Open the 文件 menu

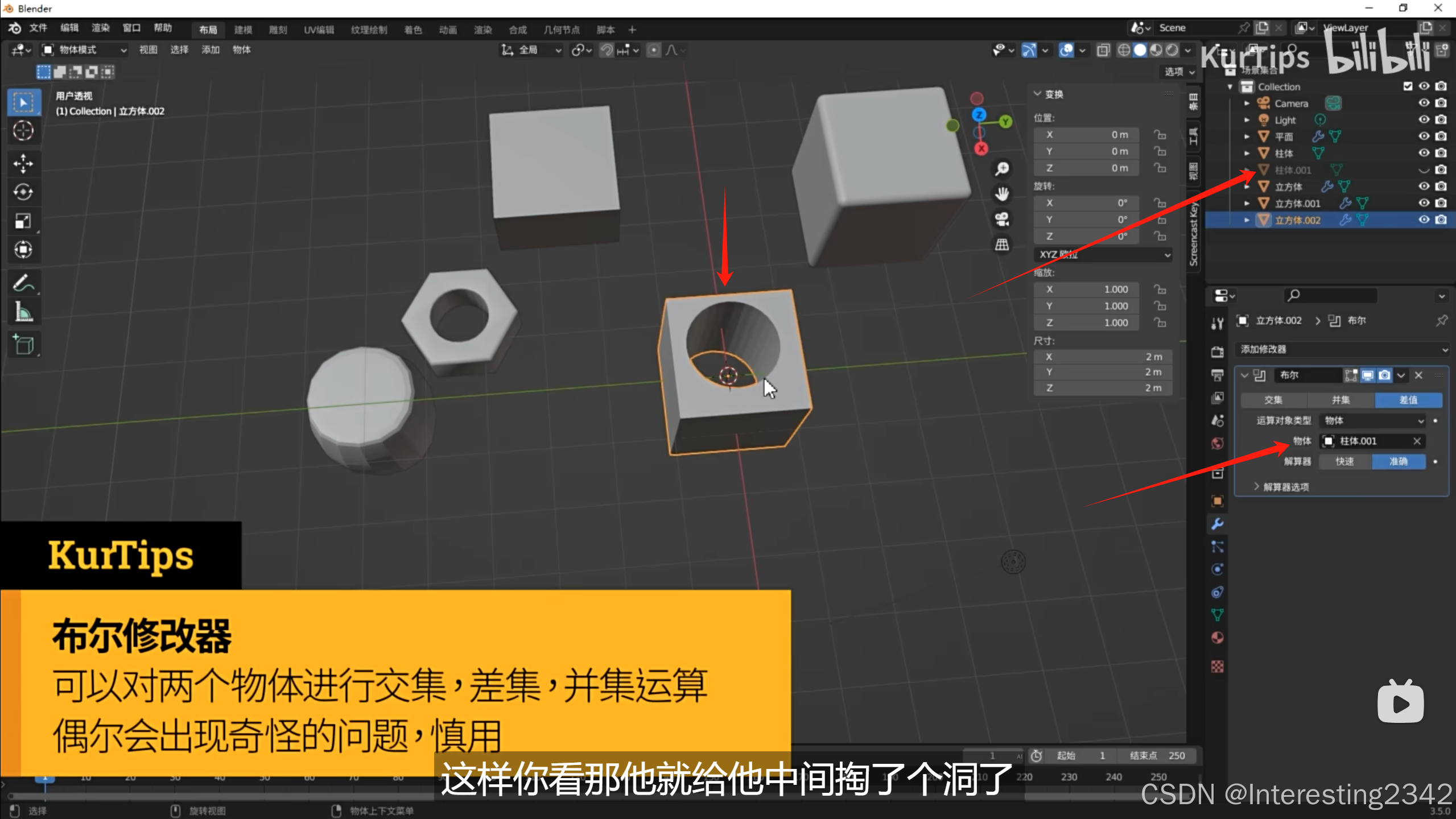click(38, 28)
